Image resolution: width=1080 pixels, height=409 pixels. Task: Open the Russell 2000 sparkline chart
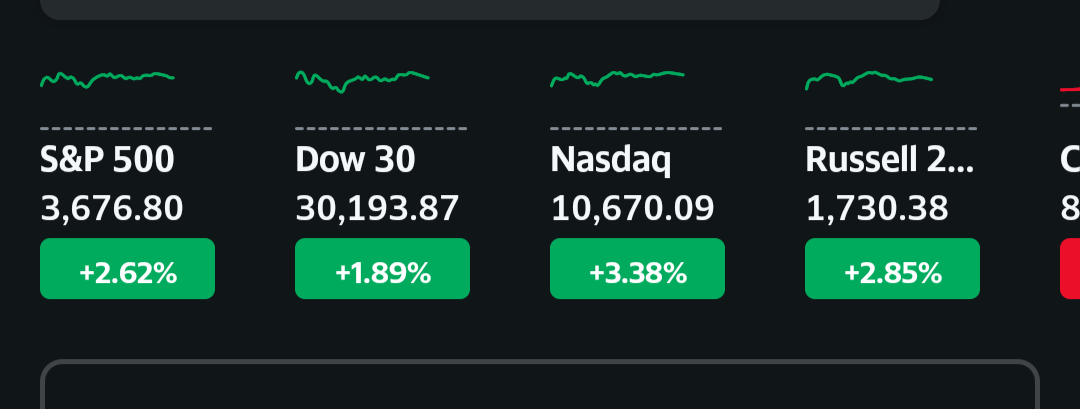(x=869, y=79)
